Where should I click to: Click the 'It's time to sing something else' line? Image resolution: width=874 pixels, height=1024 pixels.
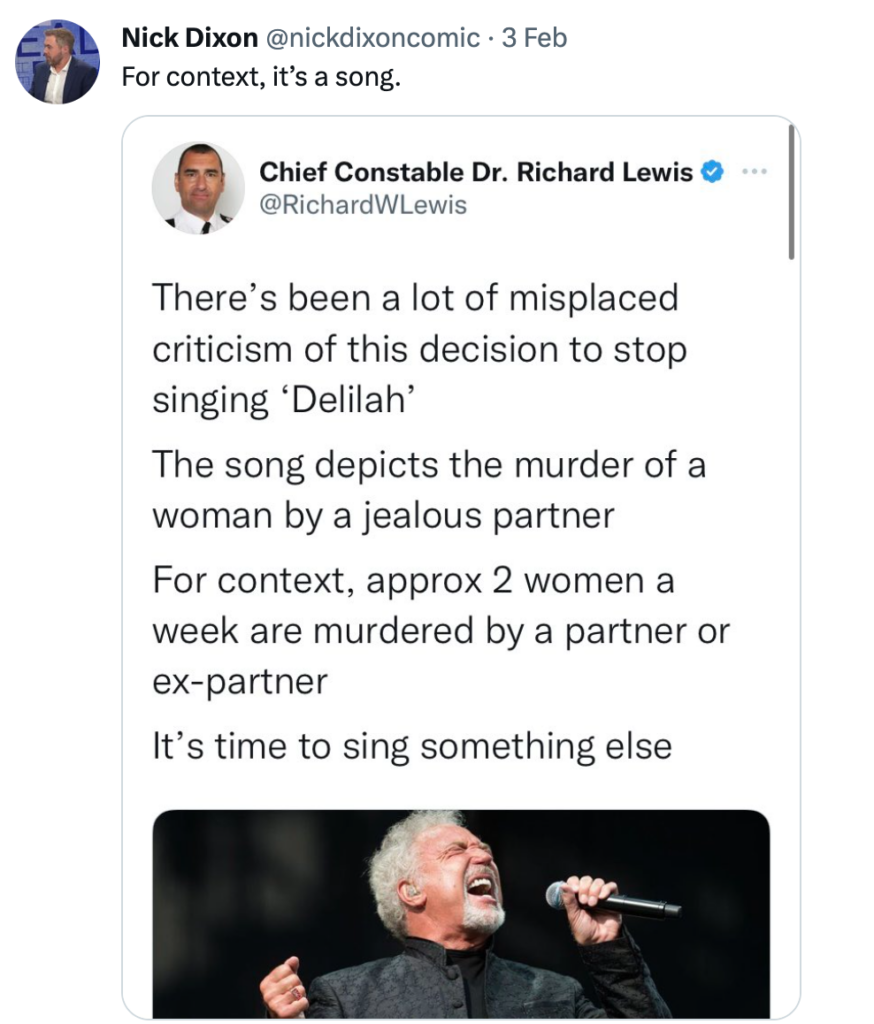tap(412, 746)
